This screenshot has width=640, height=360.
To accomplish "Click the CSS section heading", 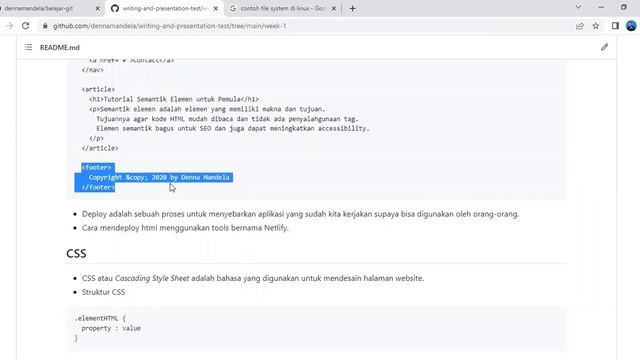I will (x=76, y=253).
